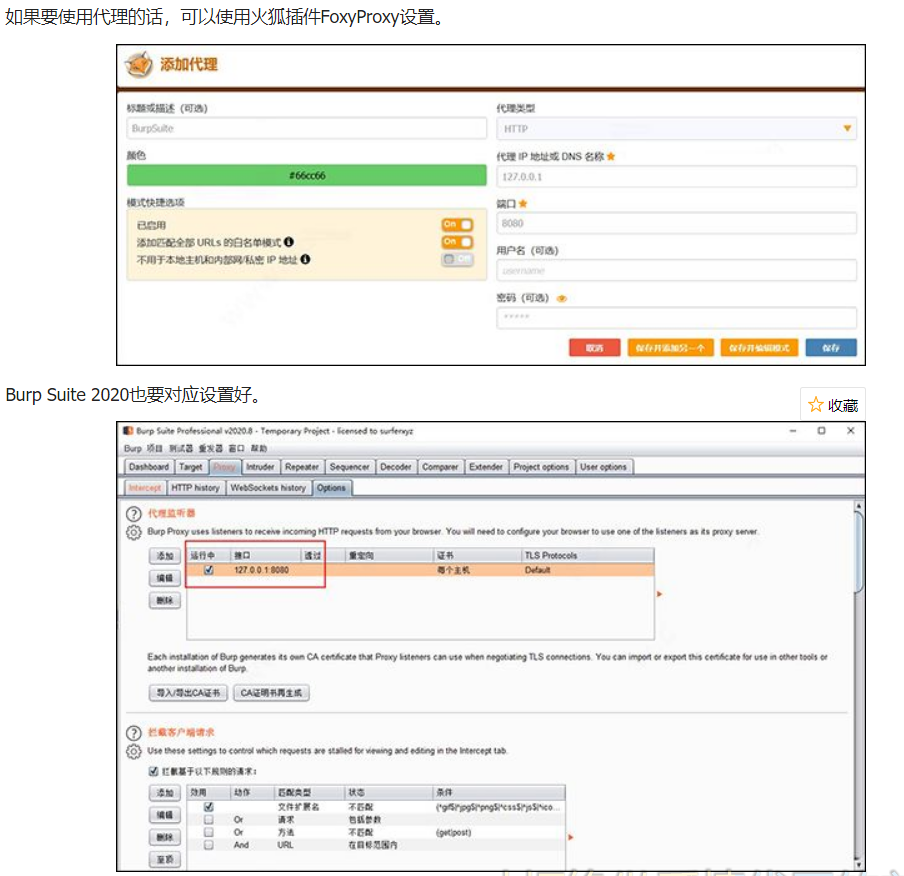Viewport: 904px width, 876px height.
Task: Click 添加 button beside proxy listeners table
Action: (165, 555)
